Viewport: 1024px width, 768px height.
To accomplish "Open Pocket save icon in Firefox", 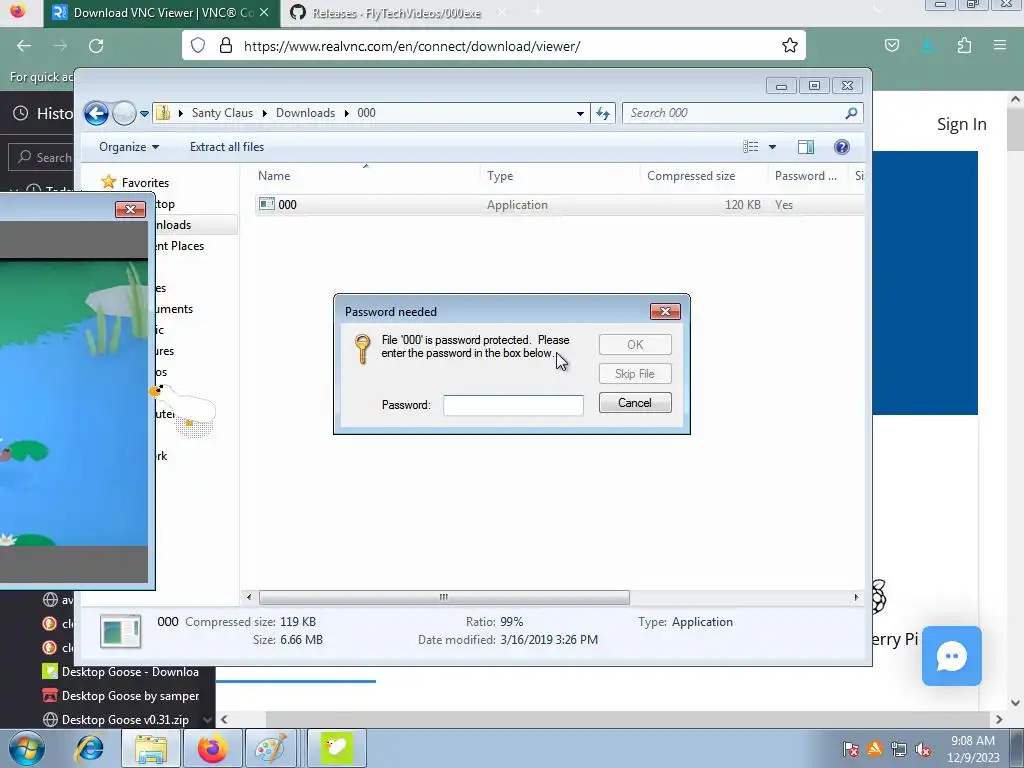I will point(891,46).
